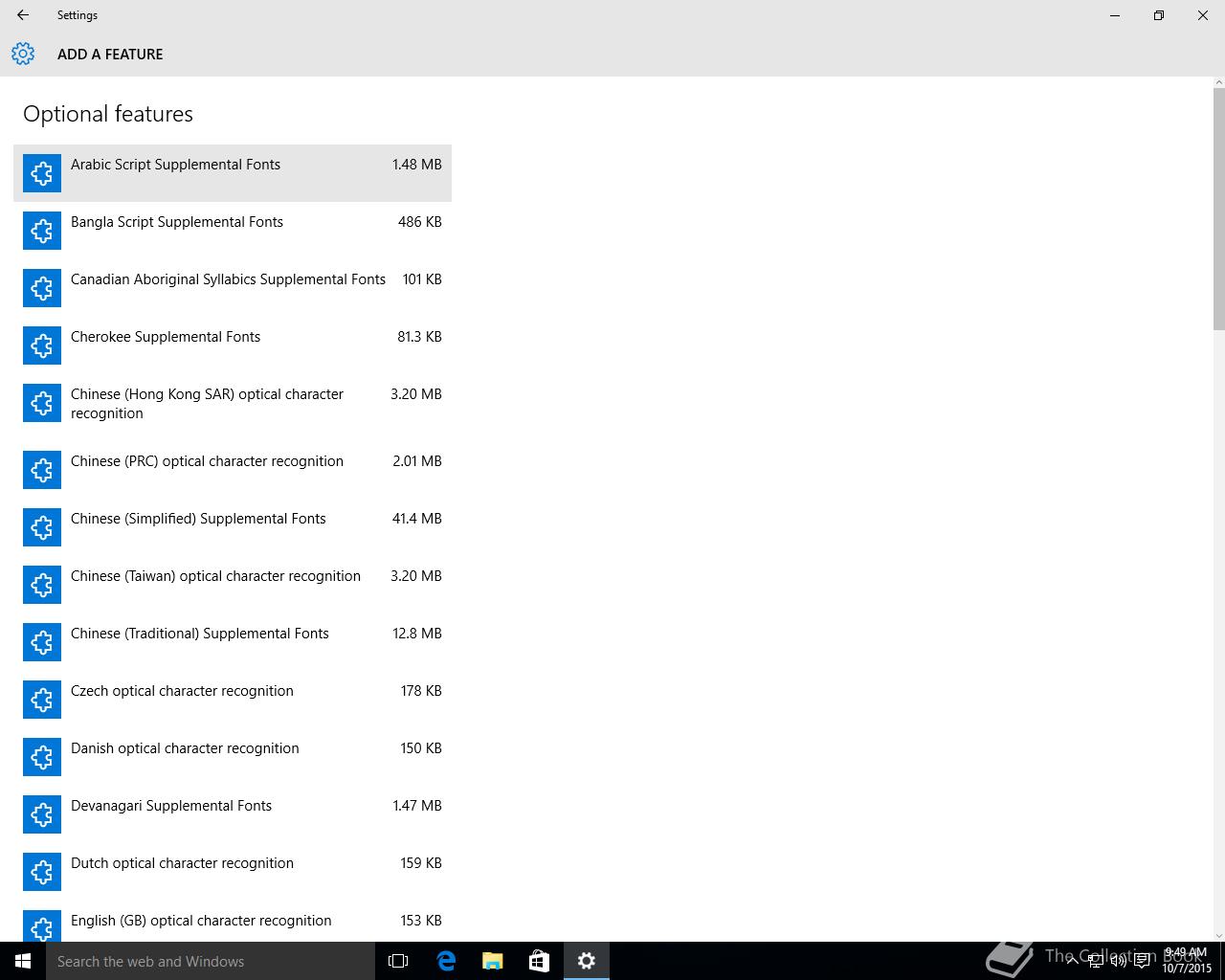Click the scrollbar down arrow
The width and height of the screenshot is (1225, 980).
pyautogui.click(x=1218, y=935)
